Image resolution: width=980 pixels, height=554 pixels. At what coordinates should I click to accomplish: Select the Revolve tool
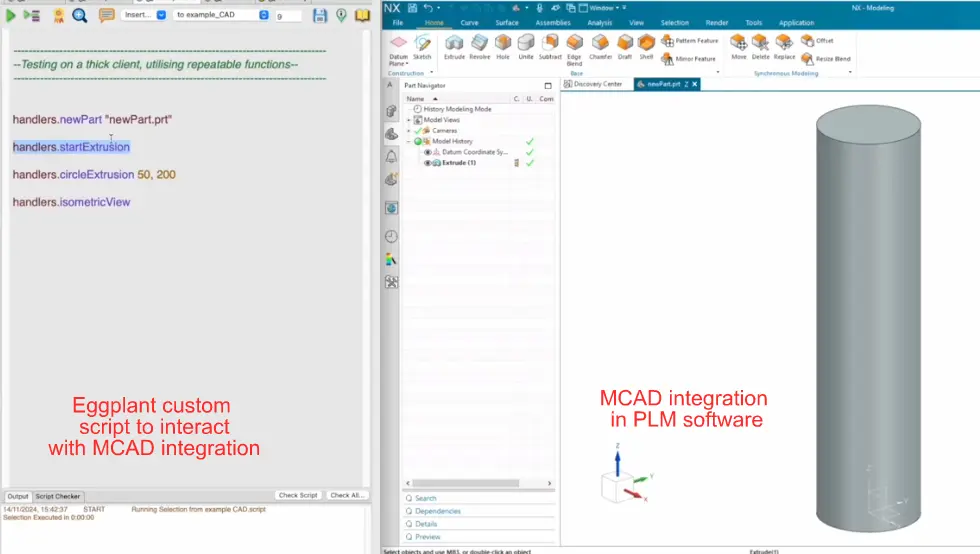[480, 46]
